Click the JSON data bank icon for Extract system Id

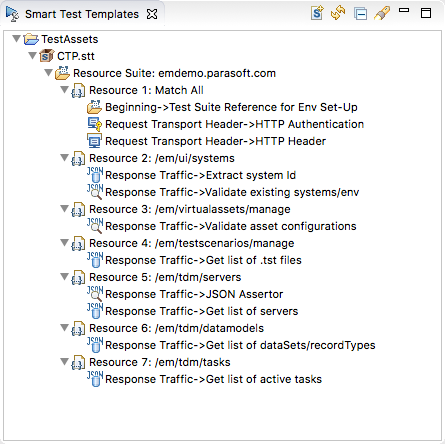click(95, 175)
